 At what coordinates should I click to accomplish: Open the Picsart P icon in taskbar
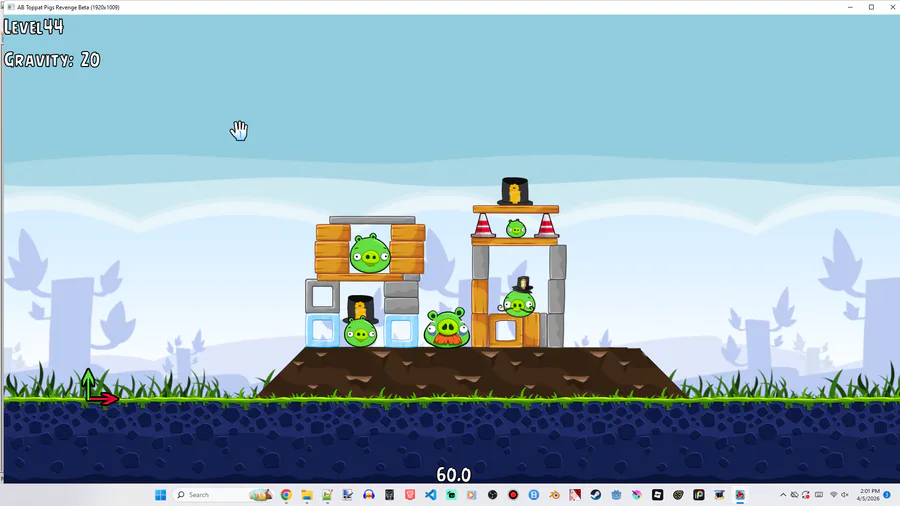pyautogui.click(x=699, y=495)
